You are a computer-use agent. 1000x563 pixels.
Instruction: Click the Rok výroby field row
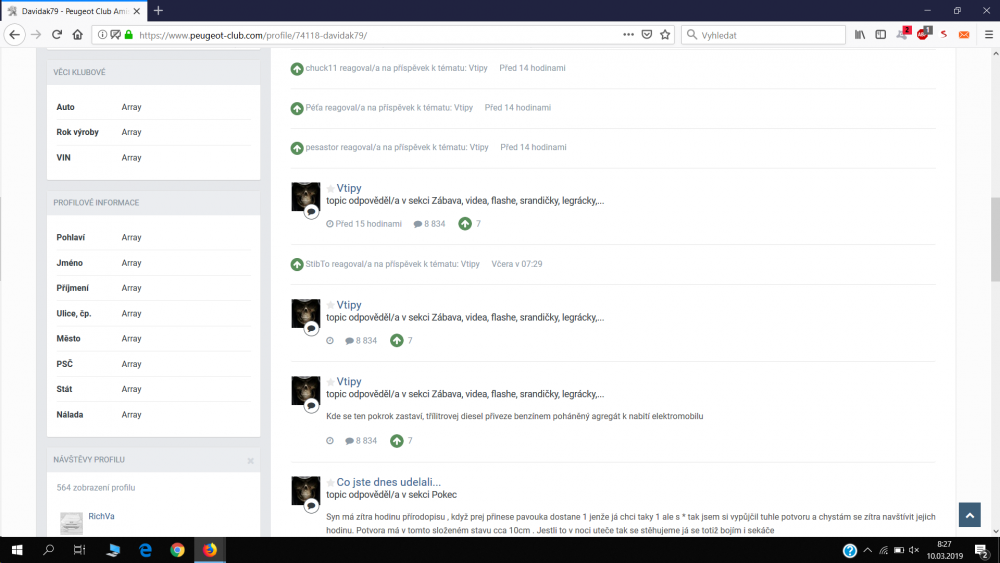(154, 132)
